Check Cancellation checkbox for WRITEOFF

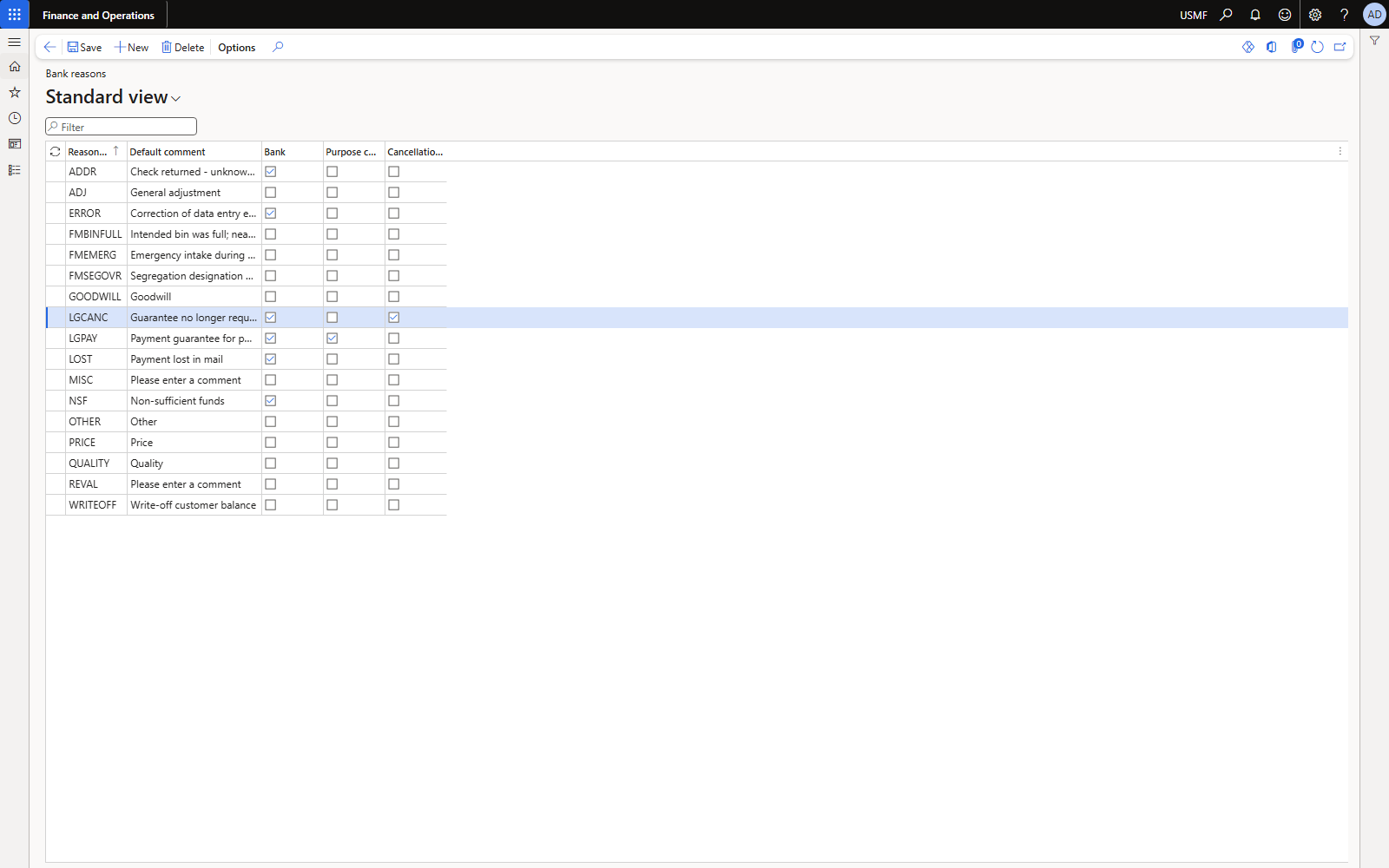tap(394, 505)
